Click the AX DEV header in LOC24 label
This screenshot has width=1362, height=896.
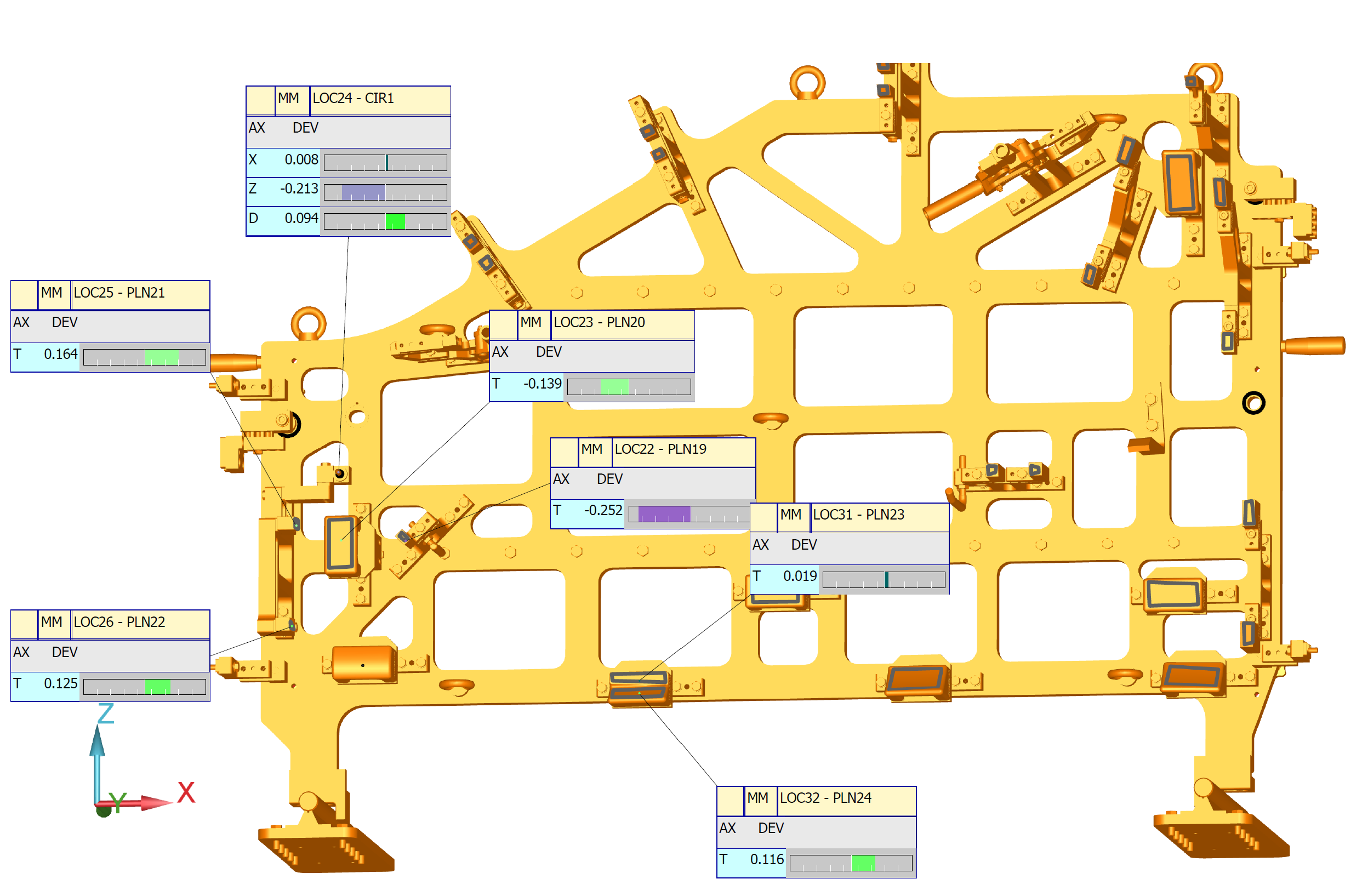click(x=348, y=132)
